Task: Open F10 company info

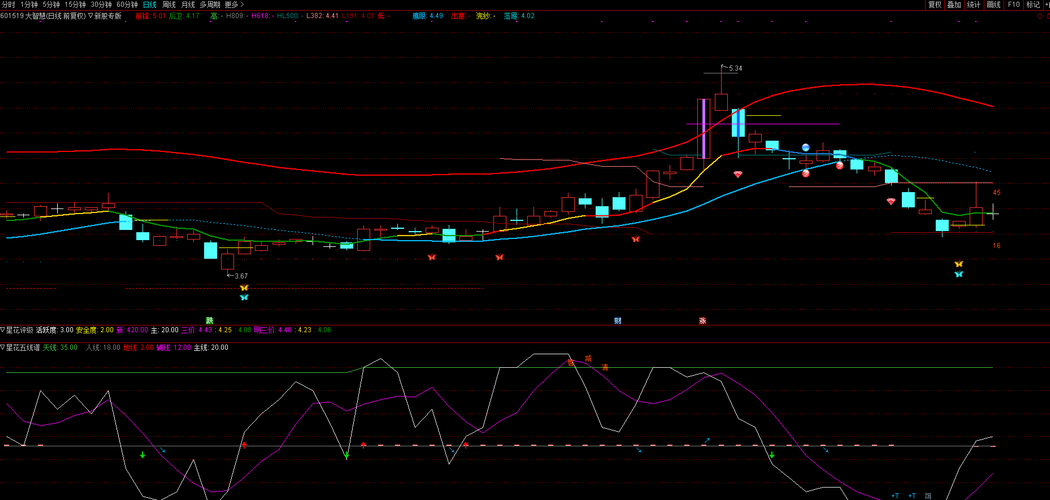Action: point(1013,4)
